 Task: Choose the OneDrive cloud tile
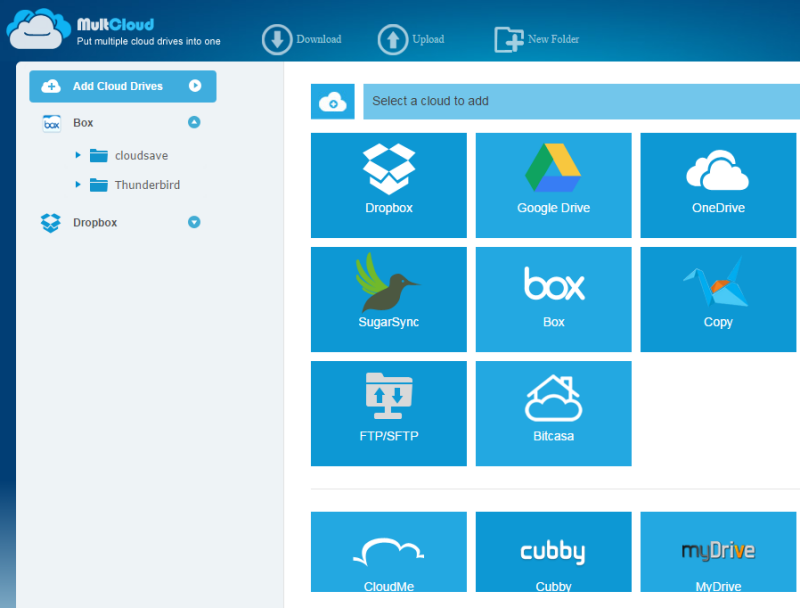(718, 185)
